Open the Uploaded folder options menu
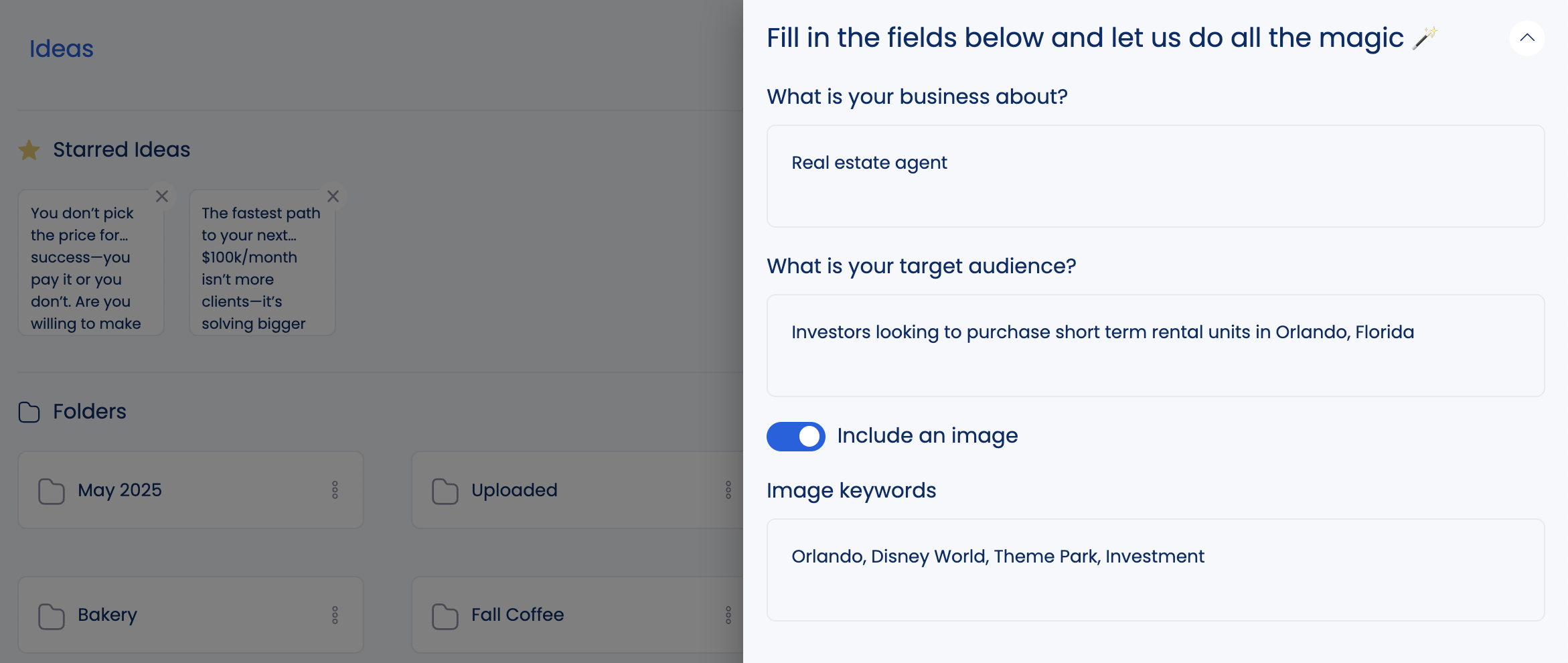The image size is (1568, 663). coord(728,490)
